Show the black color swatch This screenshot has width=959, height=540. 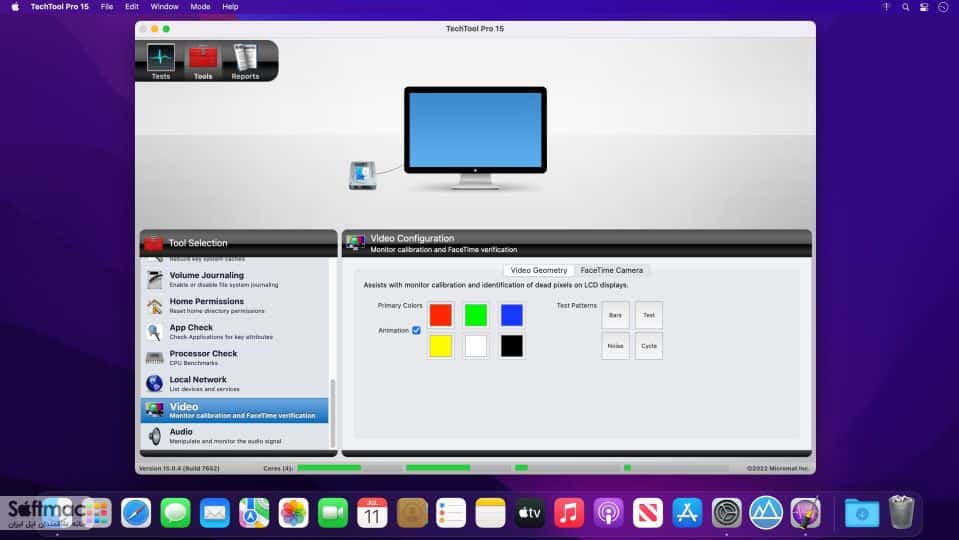(512, 346)
